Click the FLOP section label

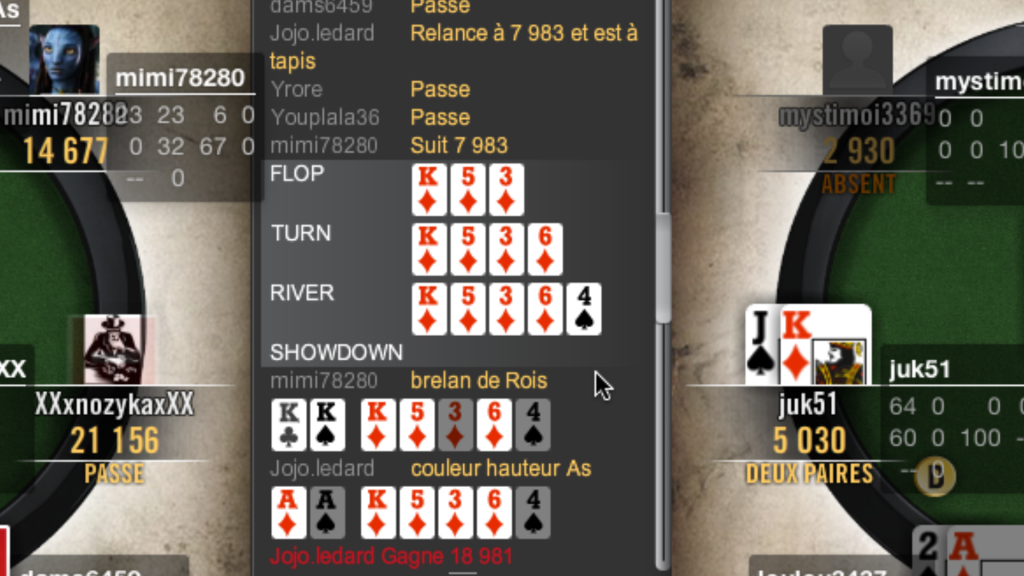(x=297, y=174)
